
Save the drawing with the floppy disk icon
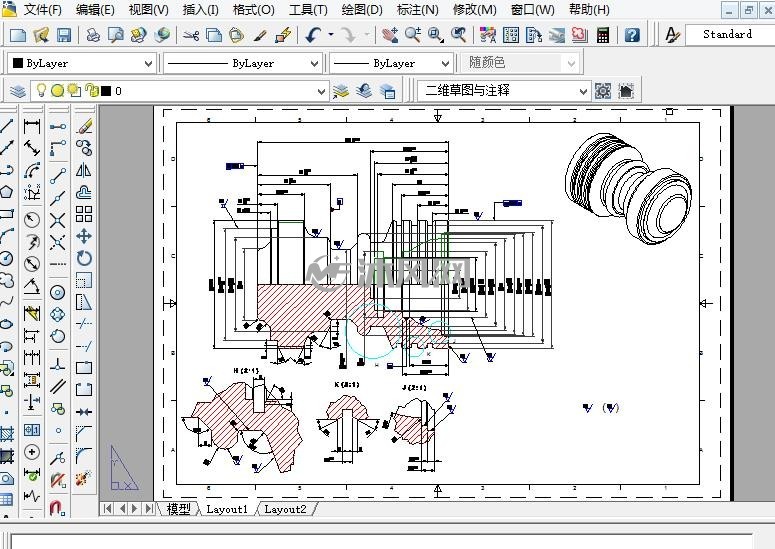pyautogui.click(x=64, y=35)
